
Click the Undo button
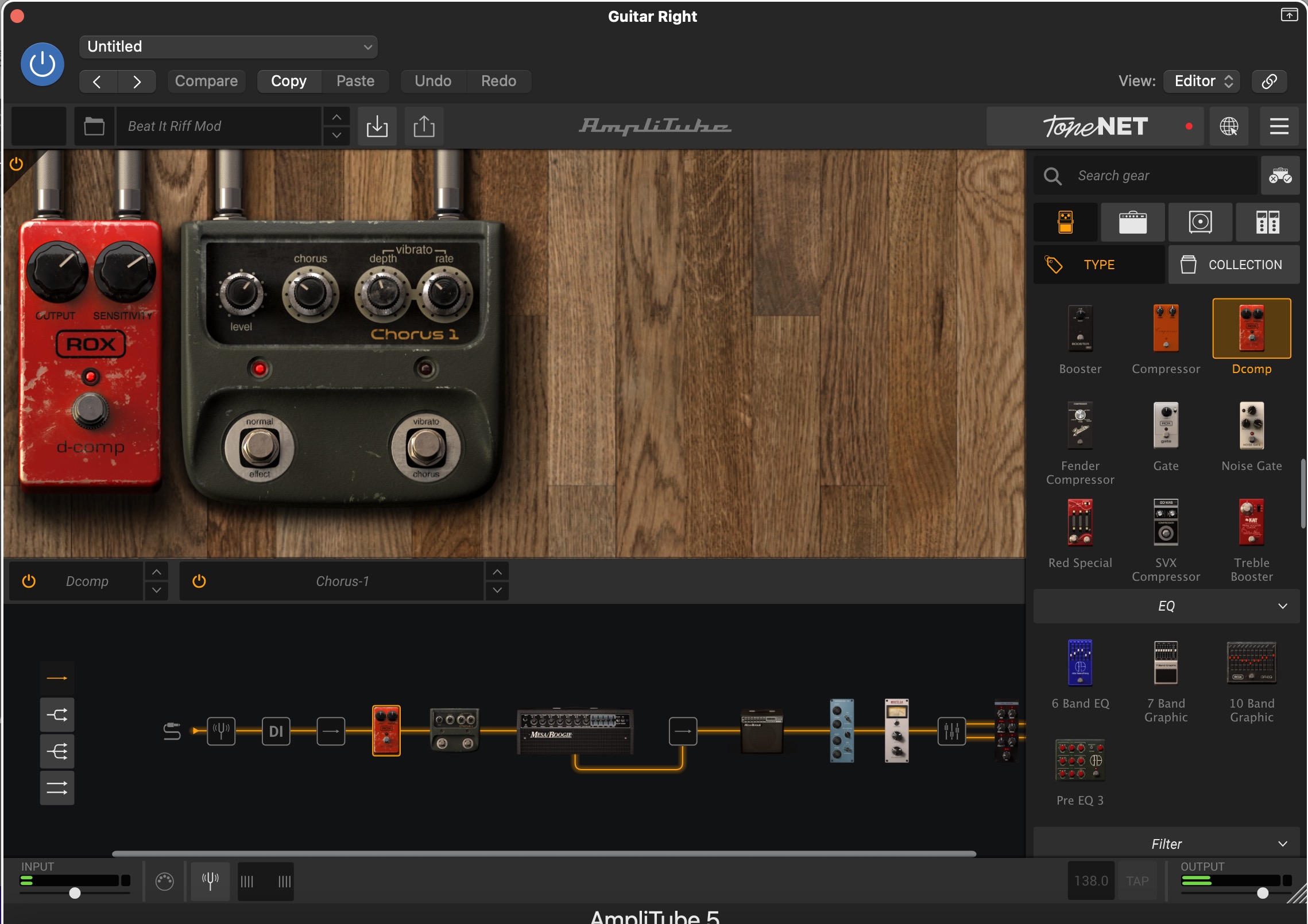433,81
